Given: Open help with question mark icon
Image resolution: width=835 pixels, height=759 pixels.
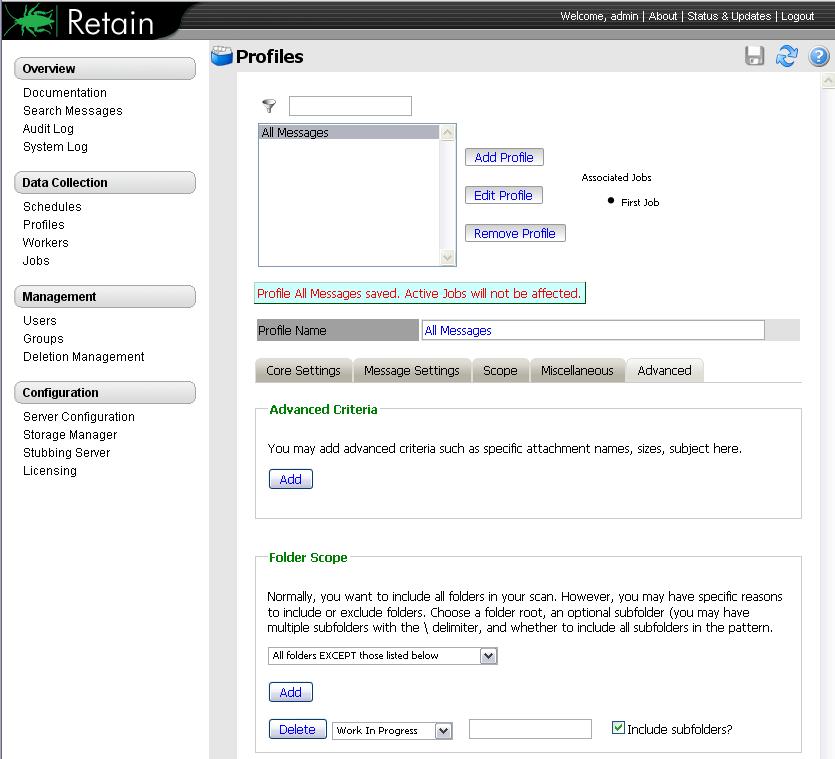Looking at the screenshot, I should (x=818, y=56).
